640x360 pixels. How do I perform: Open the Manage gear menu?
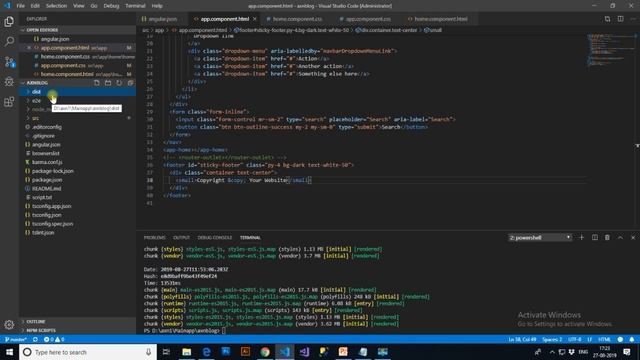click(9, 325)
